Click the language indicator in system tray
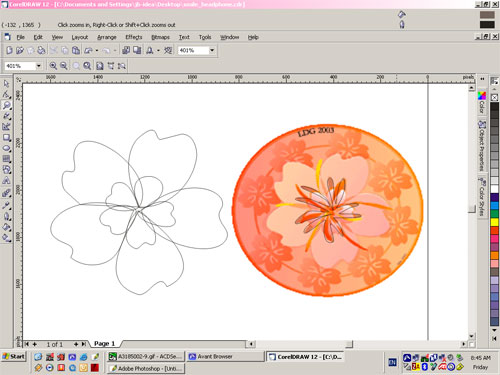 [392, 362]
